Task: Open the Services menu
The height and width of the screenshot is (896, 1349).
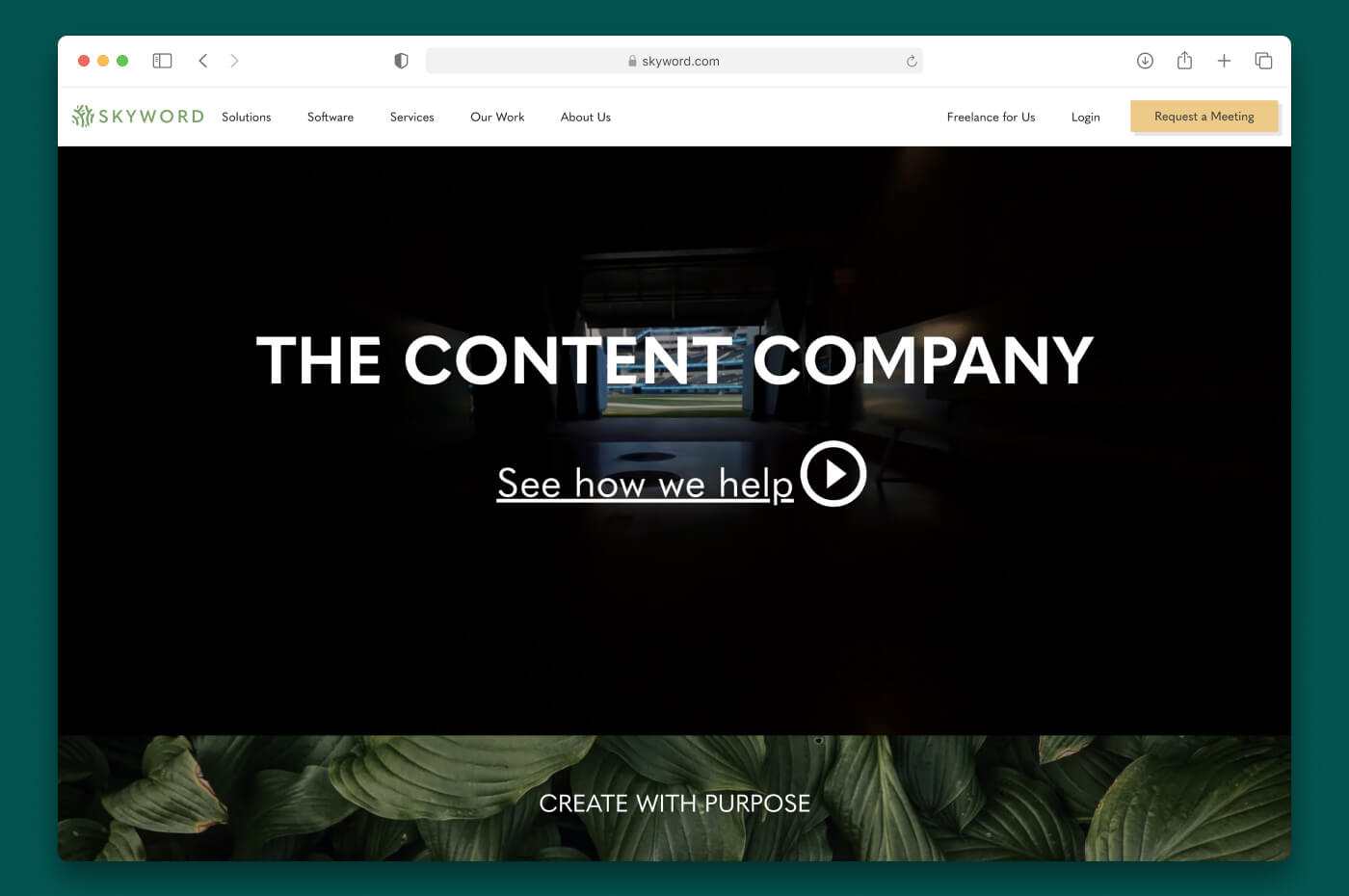Action: [x=411, y=117]
